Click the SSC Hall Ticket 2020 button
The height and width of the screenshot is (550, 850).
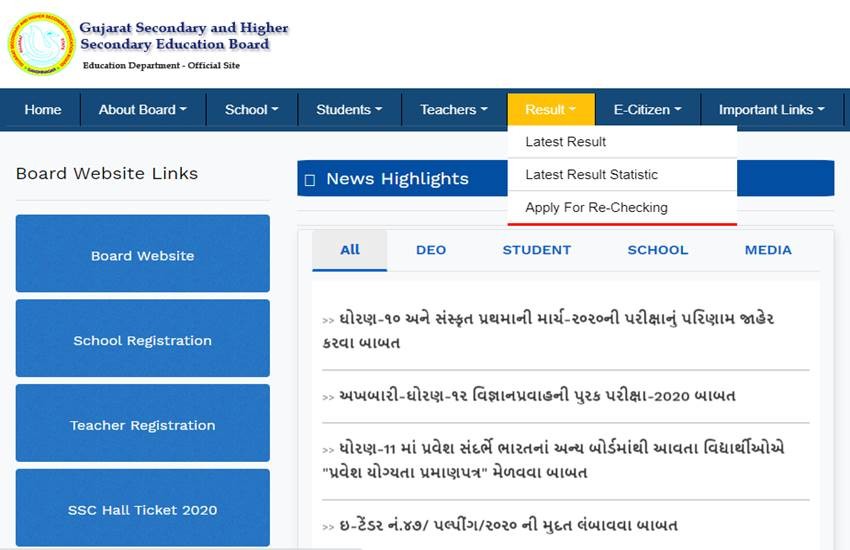pyautogui.click(x=142, y=510)
